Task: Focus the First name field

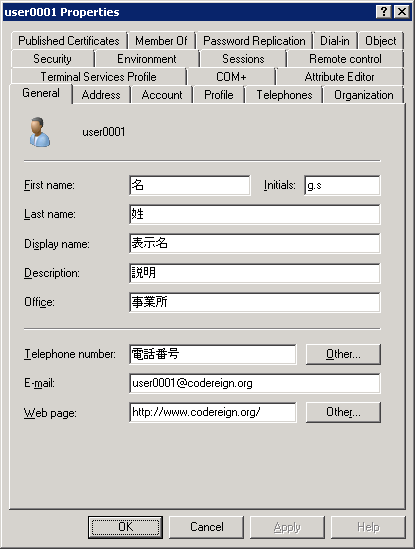Action: 190,185
